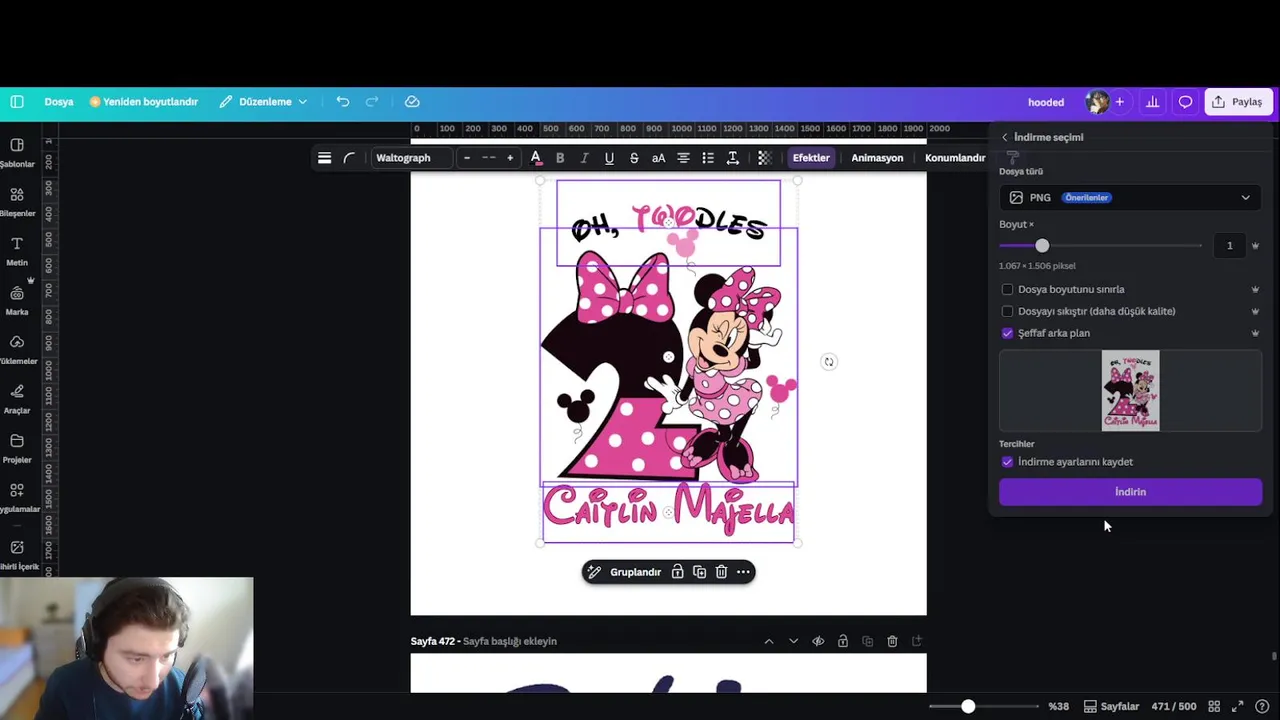
Task: Open corner rounding tool
Action: click(349, 158)
